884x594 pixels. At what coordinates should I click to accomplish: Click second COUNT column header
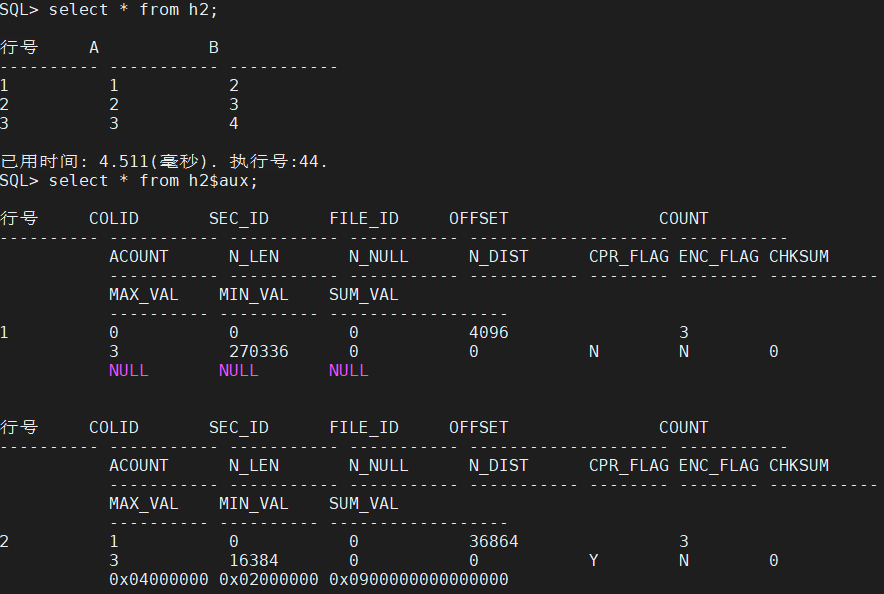click(683, 428)
